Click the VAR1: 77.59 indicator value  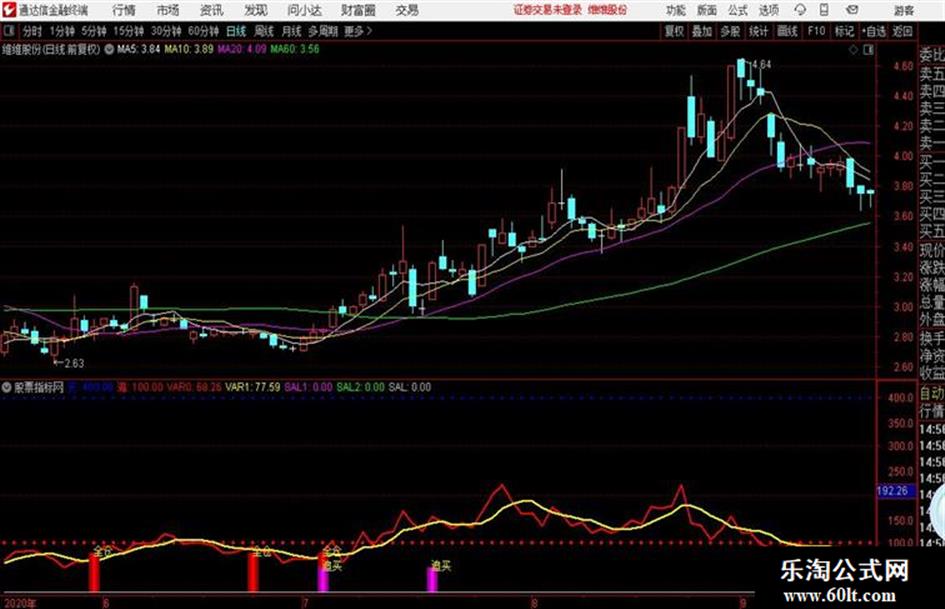pos(253,387)
